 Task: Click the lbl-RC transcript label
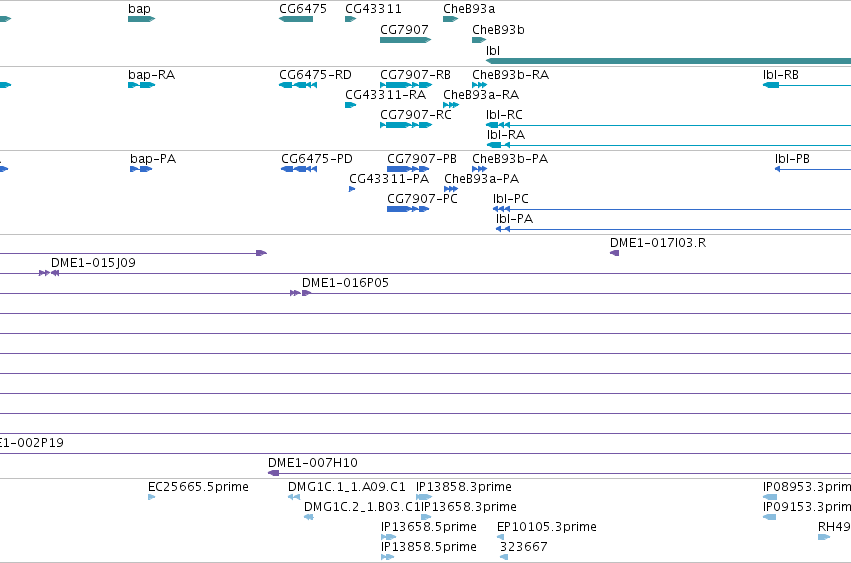pos(504,115)
